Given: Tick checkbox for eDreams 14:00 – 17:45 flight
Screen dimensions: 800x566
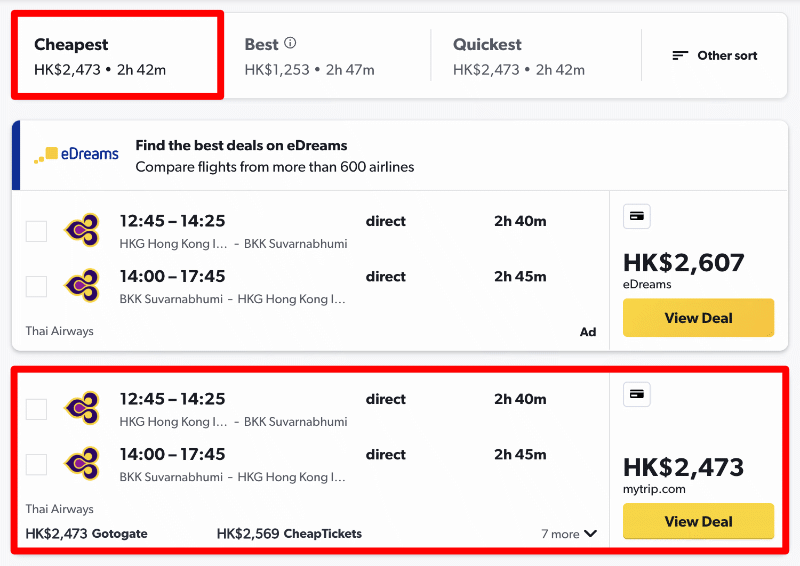Looking at the screenshot, I should [x=36, y=286].
